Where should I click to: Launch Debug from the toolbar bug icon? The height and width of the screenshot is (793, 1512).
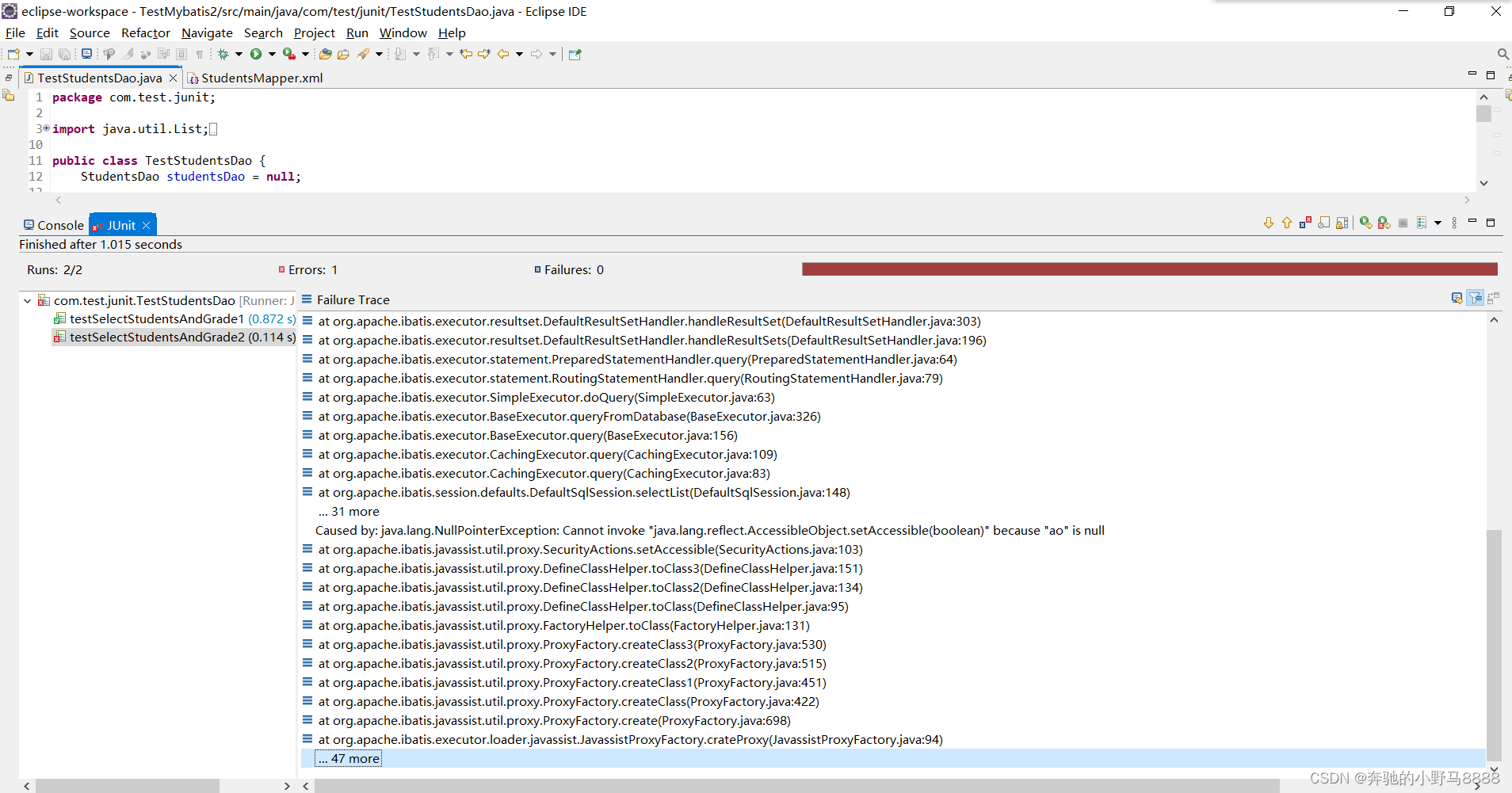point(223,53)
